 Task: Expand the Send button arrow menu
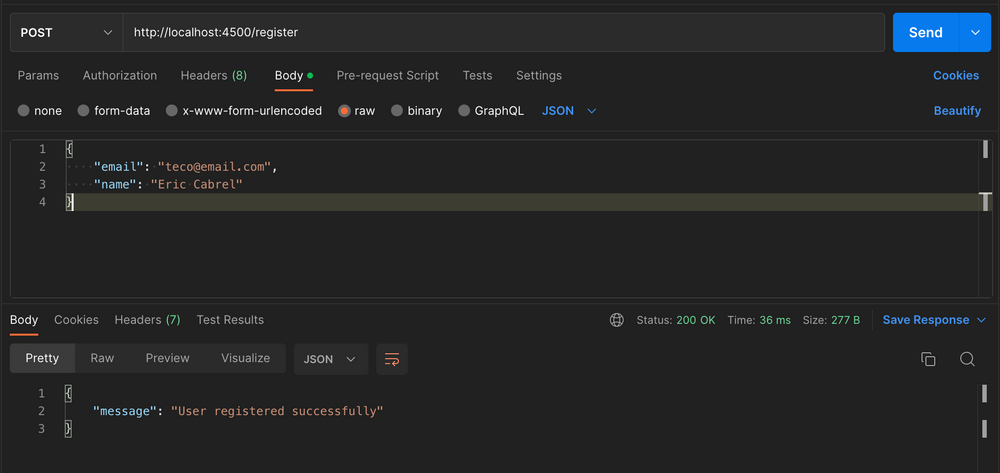point(974,32)
